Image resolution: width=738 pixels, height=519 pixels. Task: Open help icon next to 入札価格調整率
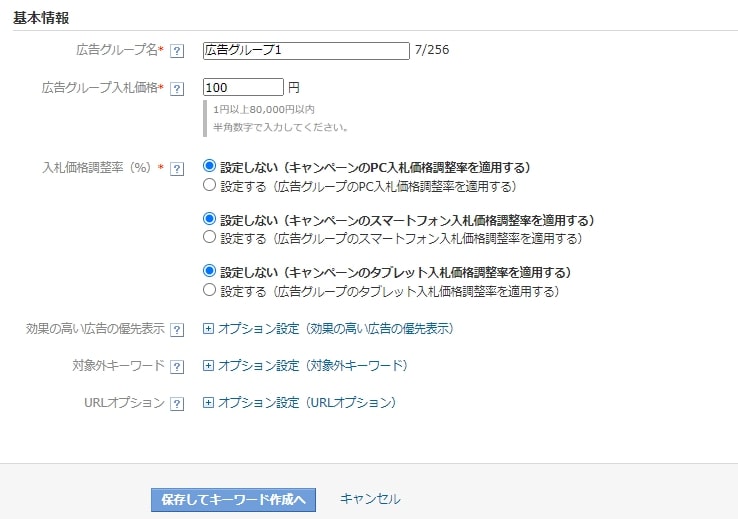(x=176, y=169)
